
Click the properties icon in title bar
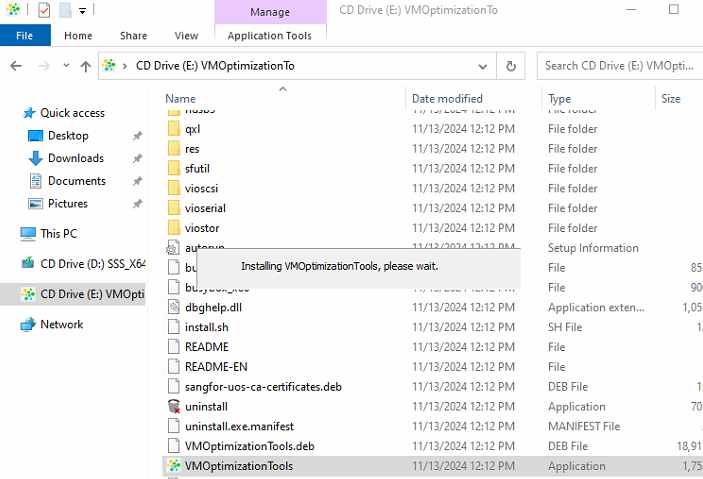[43, 10]
